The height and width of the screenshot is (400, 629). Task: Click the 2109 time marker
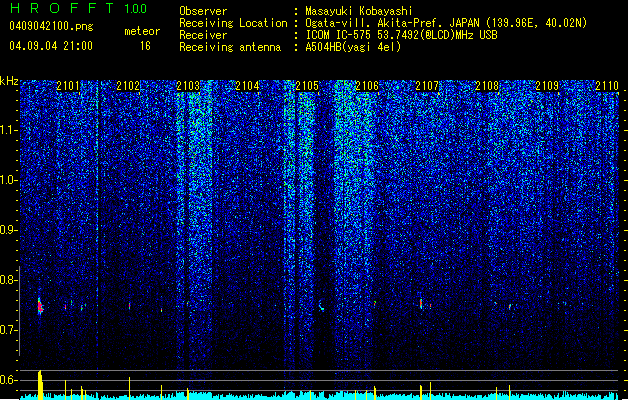[547, 86]
